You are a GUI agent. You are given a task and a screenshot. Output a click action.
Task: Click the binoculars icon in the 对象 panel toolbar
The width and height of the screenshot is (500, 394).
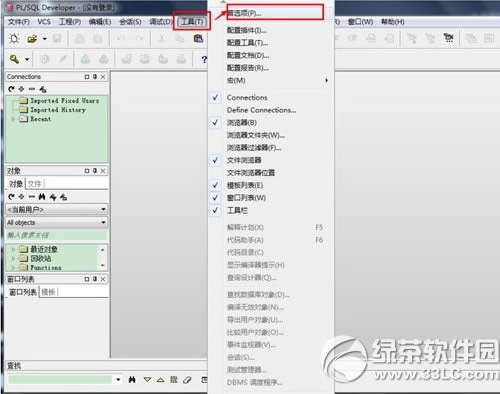(x=42, y=197)
